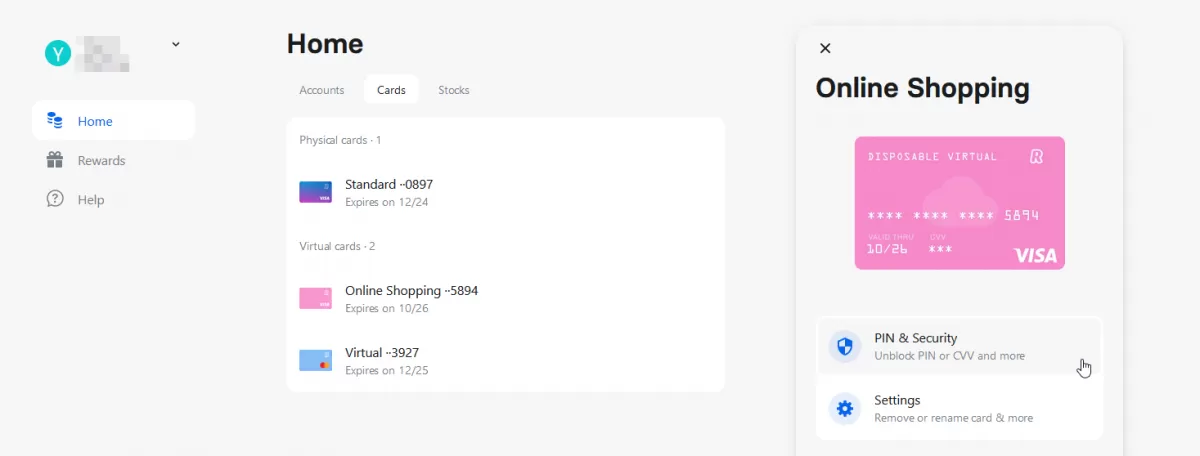The image size is (1200, 456).
Task: Click the pink Online Shopping card thumbnail
Action: [315, 298]
